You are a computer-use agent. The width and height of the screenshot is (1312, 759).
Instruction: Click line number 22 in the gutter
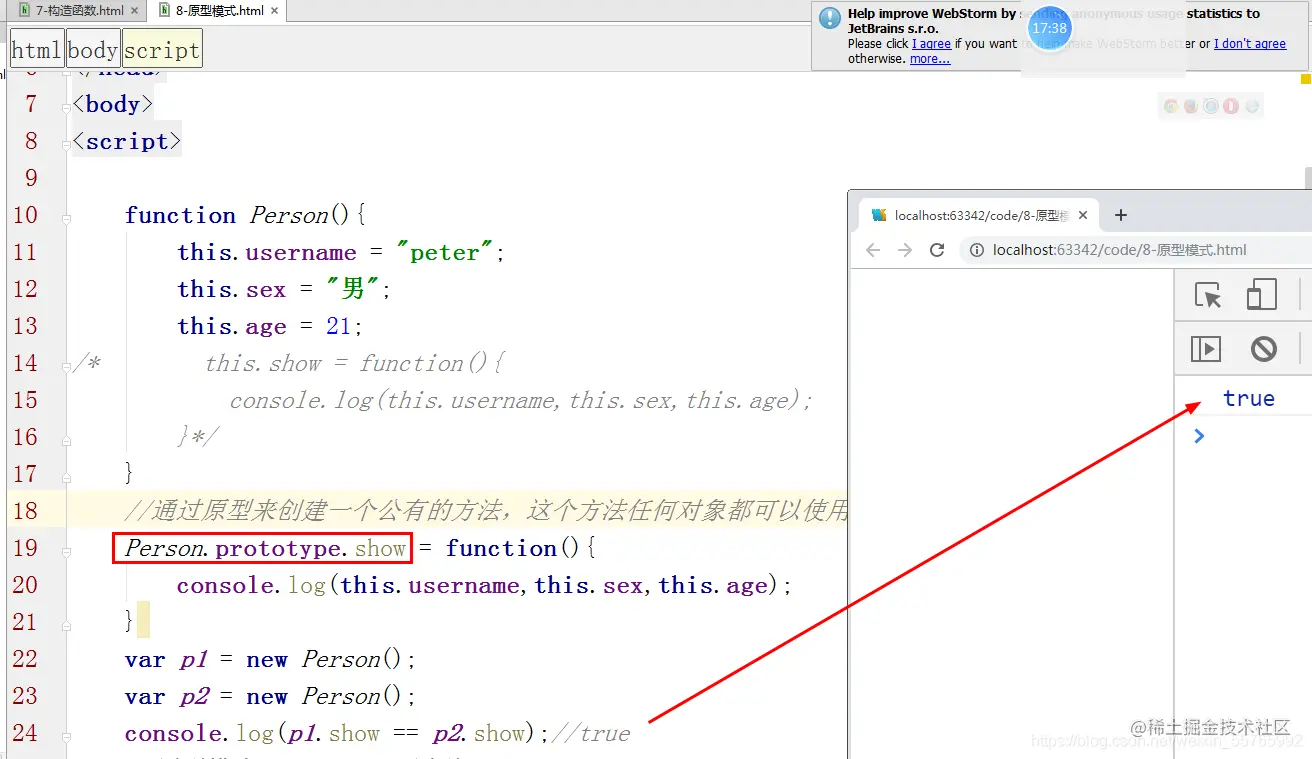(x=25, y=659)
